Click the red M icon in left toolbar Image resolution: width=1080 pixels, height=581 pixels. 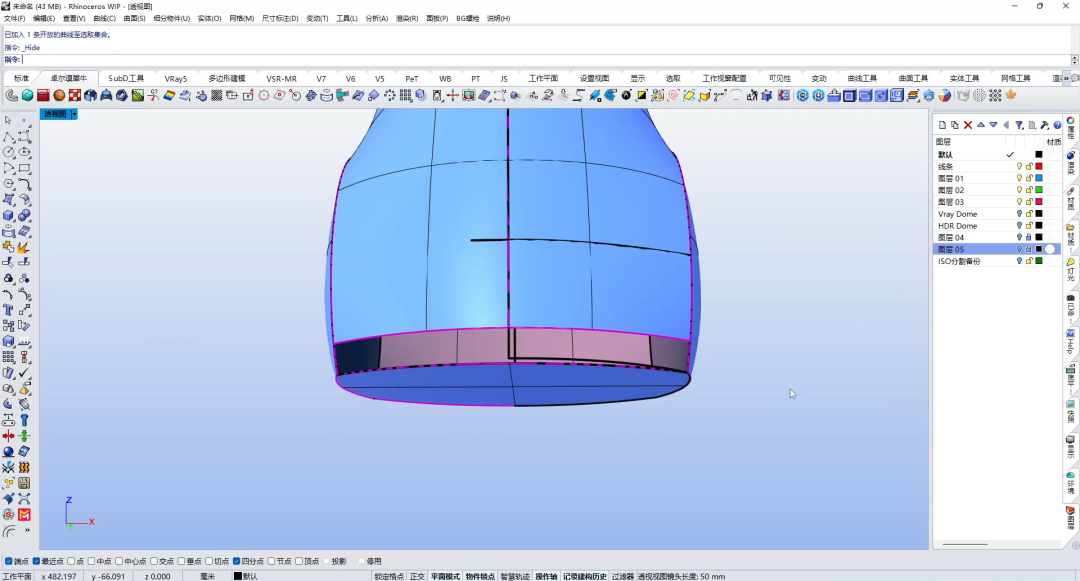click(25, 514)
